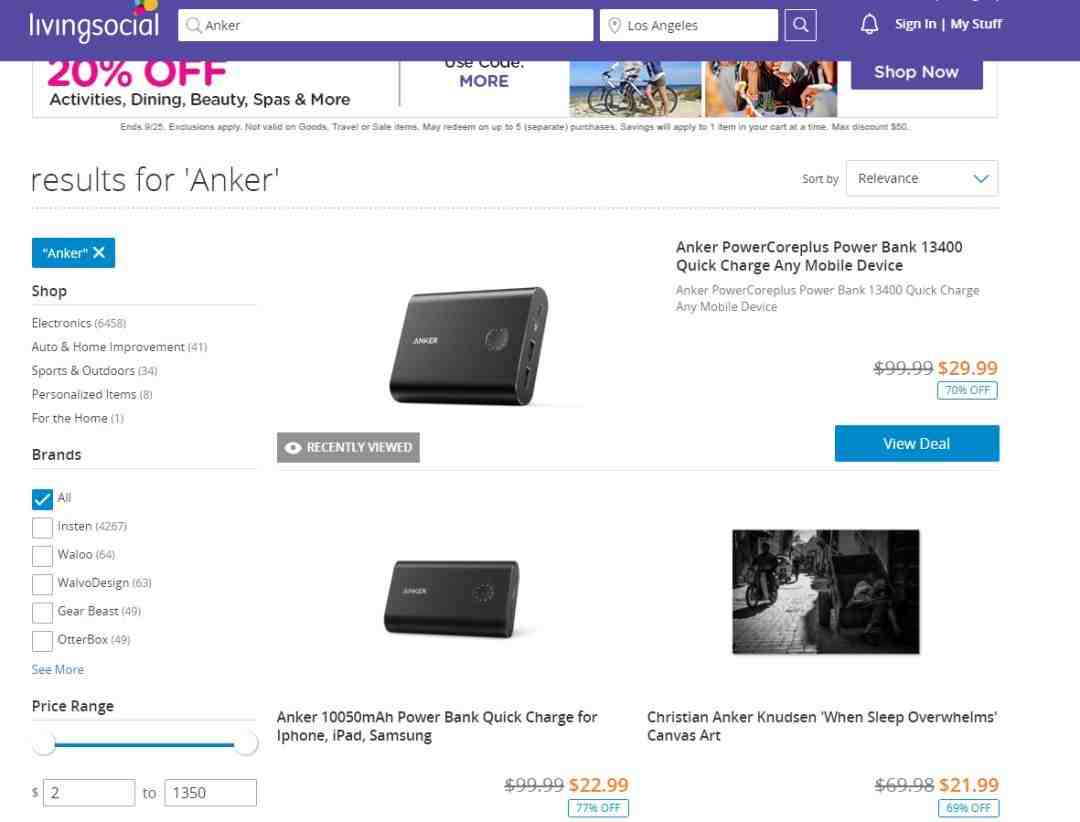Click the LivingSocial logo
Screen dimensions: 1080x822
[x=94, y=23]
